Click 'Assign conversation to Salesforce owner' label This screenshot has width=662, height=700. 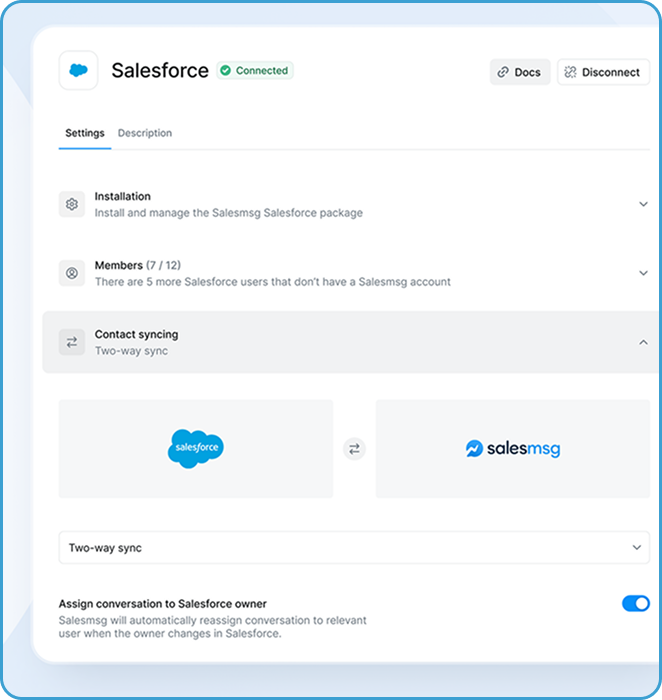click(163, 604)
